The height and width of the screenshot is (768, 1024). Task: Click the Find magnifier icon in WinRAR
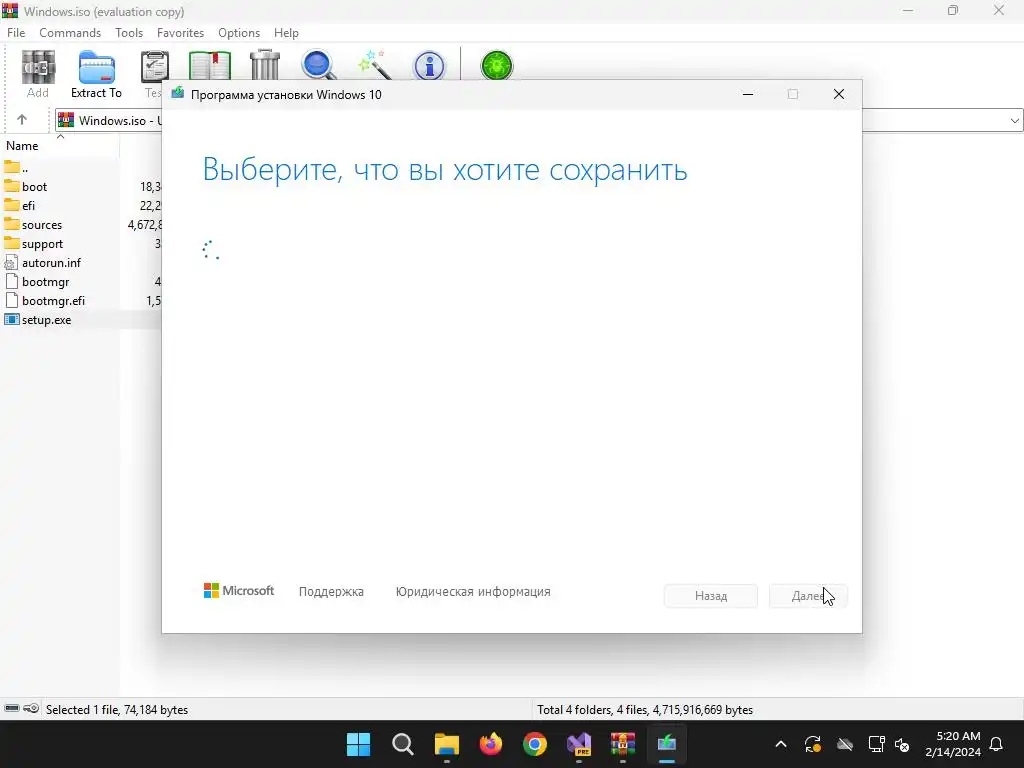319,65
